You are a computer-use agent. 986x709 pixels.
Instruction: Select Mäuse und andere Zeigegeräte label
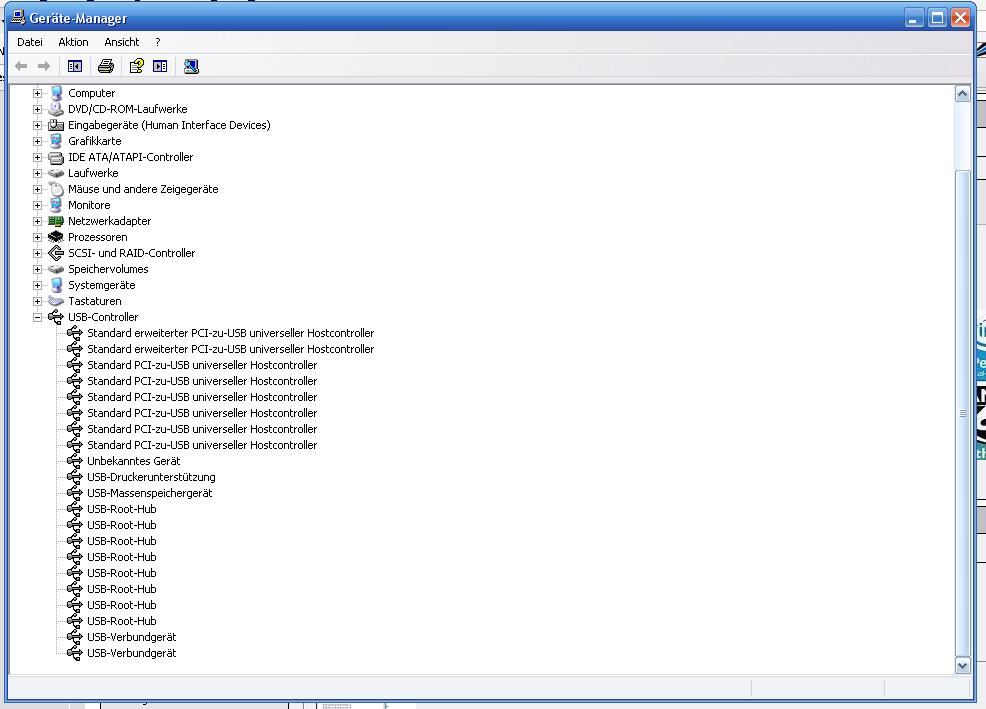pos(143,189)
